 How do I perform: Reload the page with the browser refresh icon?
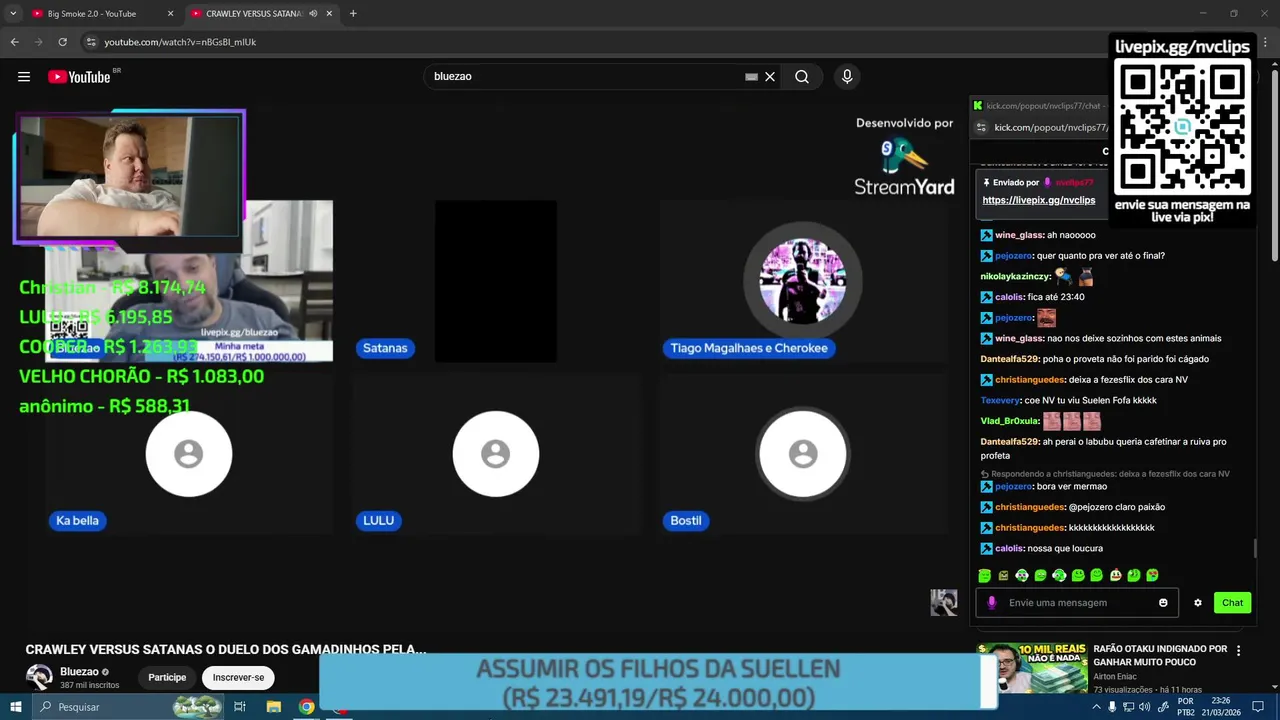62,42
